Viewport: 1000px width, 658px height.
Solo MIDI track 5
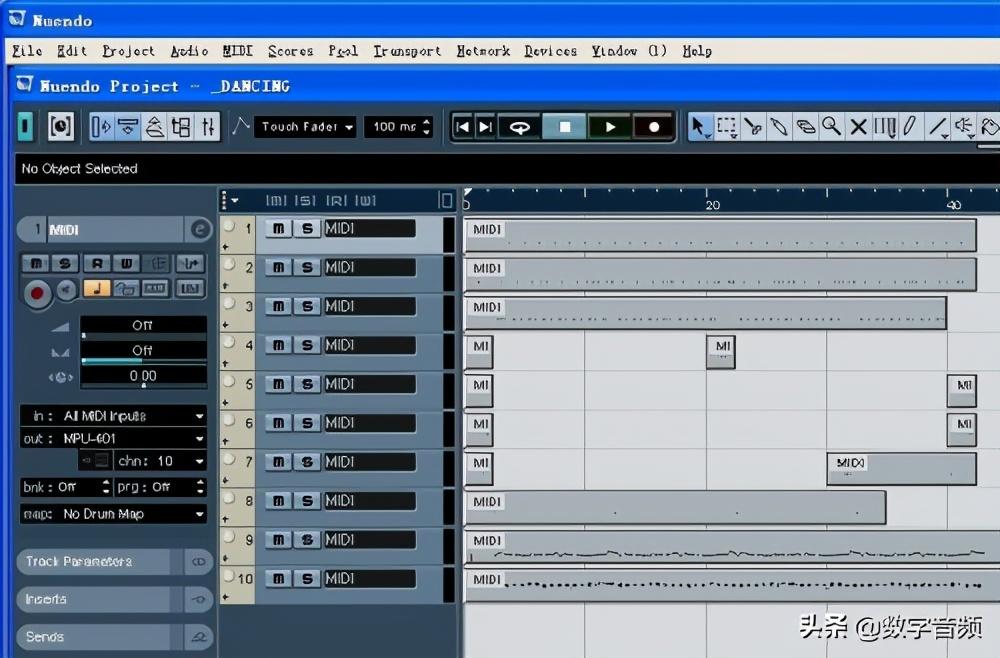pyautogui.click(x=307, y=384)
